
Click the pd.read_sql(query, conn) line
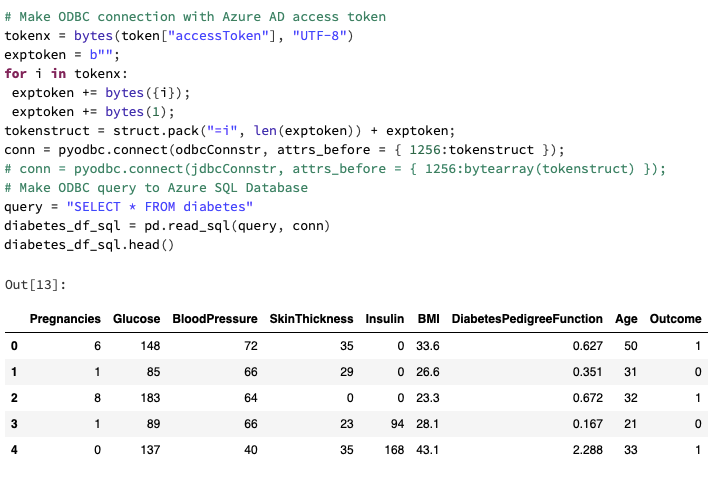click(167, 225)
